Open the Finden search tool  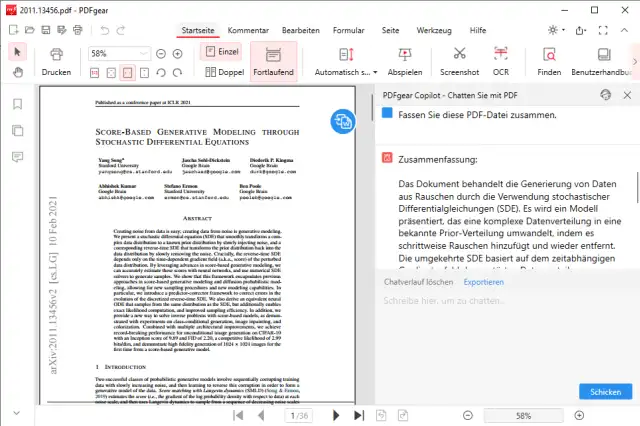549,54
